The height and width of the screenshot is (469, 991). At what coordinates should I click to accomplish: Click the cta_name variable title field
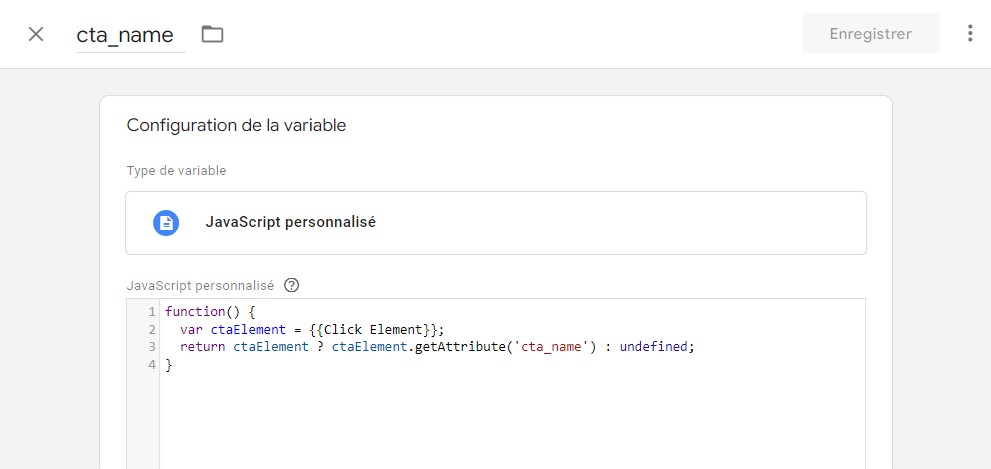[x=125, y=35]
